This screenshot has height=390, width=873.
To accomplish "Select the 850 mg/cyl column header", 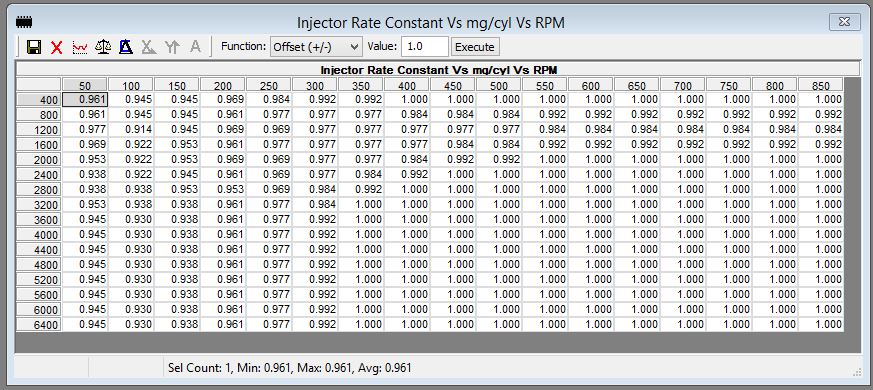I will [821, 85].
